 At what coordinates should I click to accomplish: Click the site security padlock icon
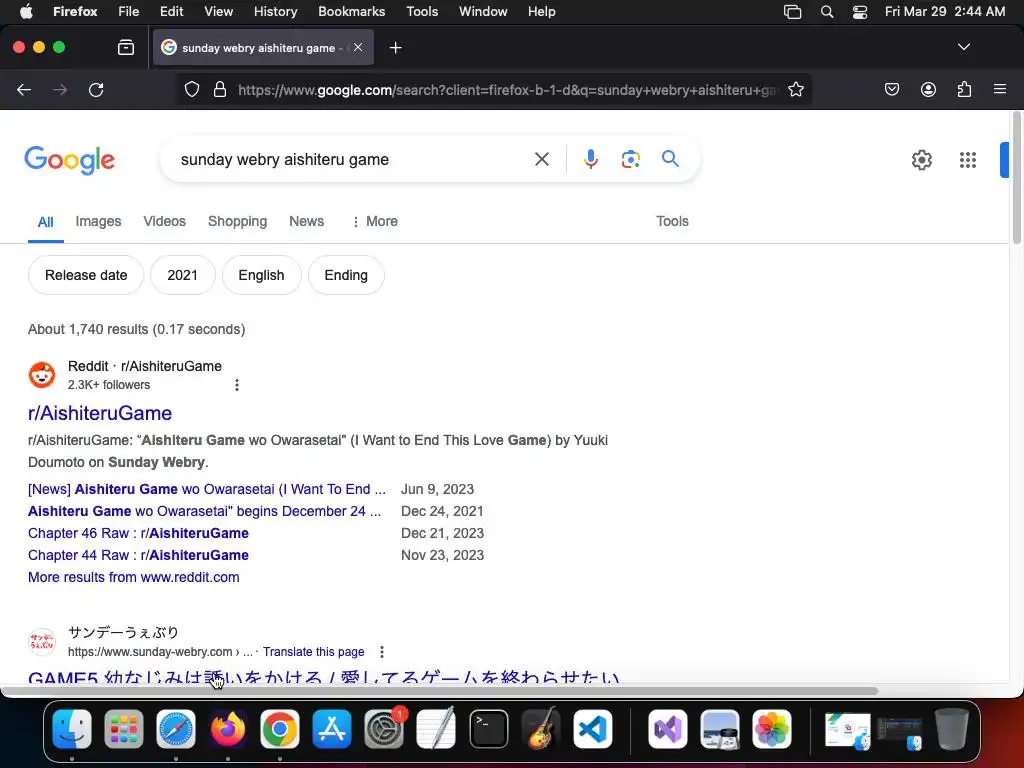(x=220, y=89)
